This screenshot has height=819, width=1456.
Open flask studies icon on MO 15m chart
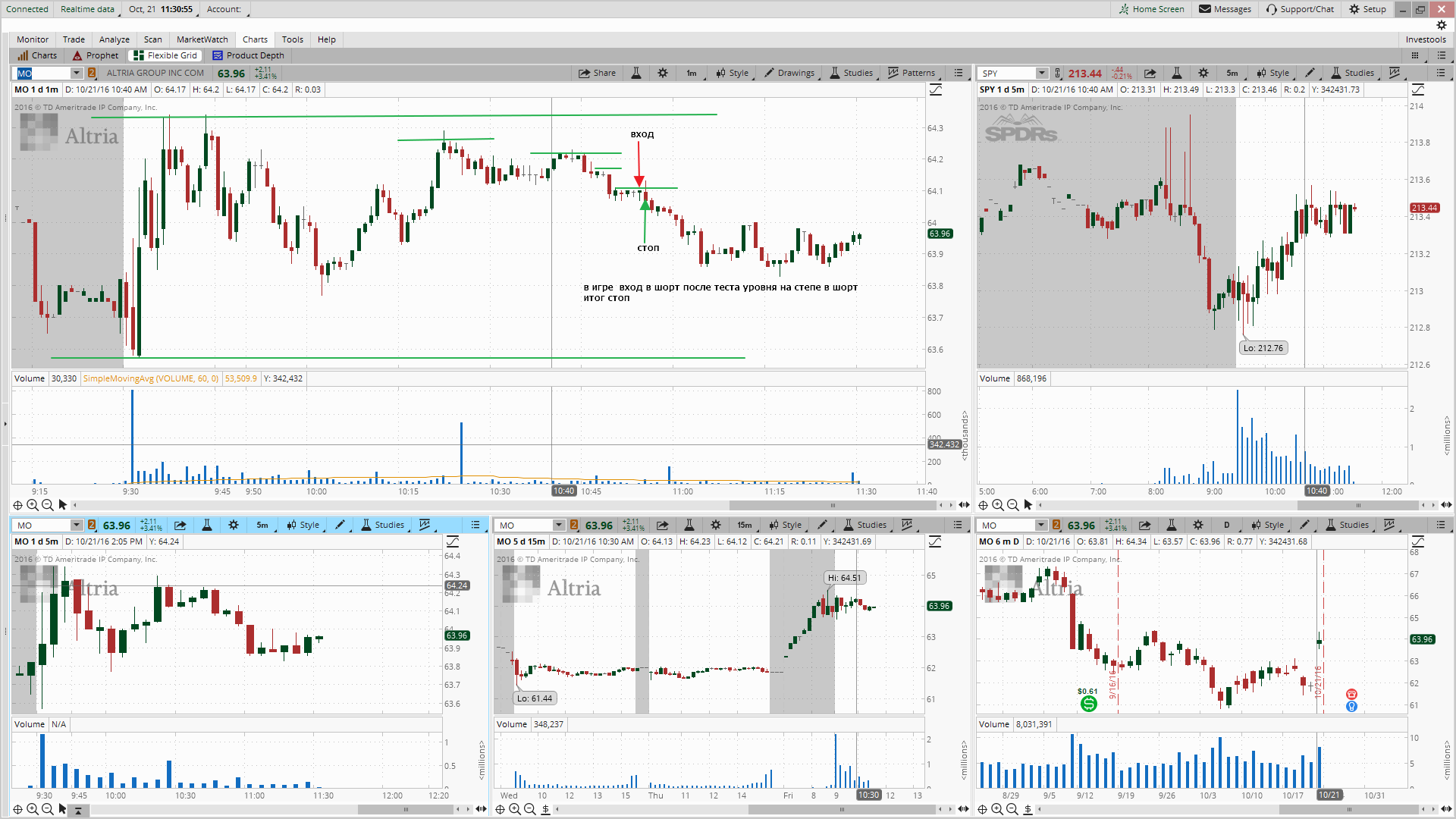(x=689, y=525)
